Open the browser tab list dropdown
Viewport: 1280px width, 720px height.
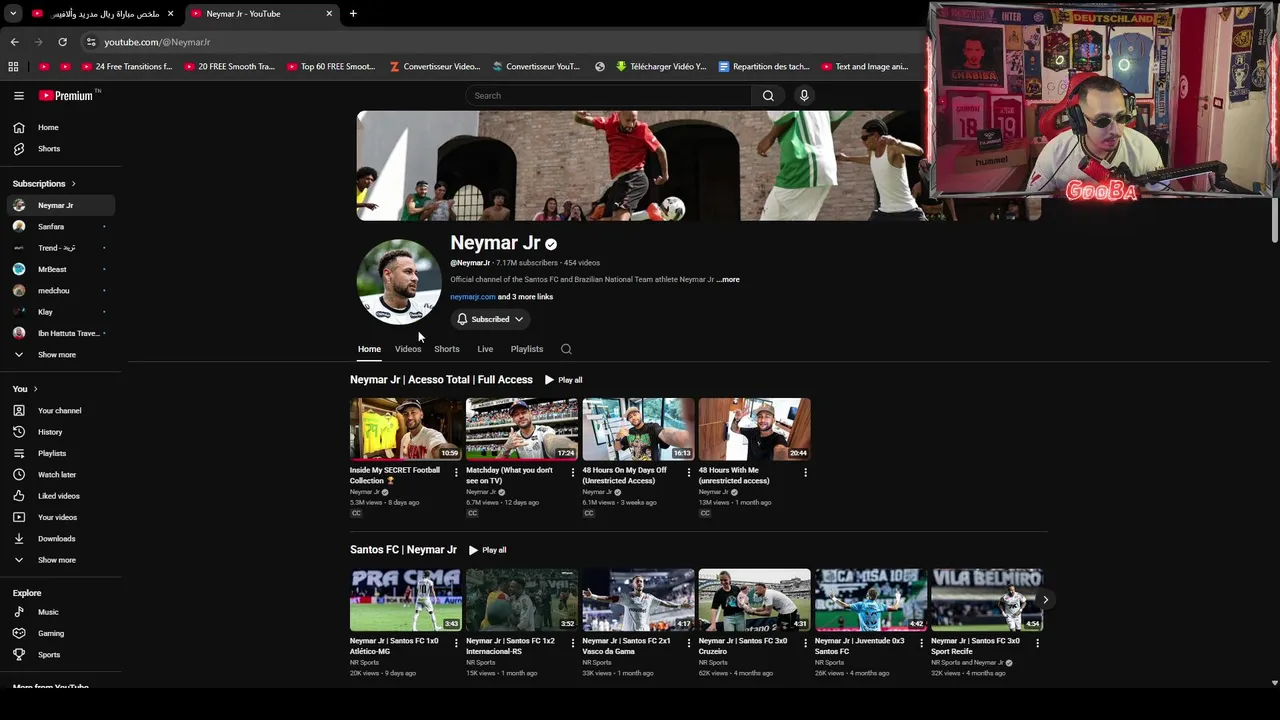(13, 14)
